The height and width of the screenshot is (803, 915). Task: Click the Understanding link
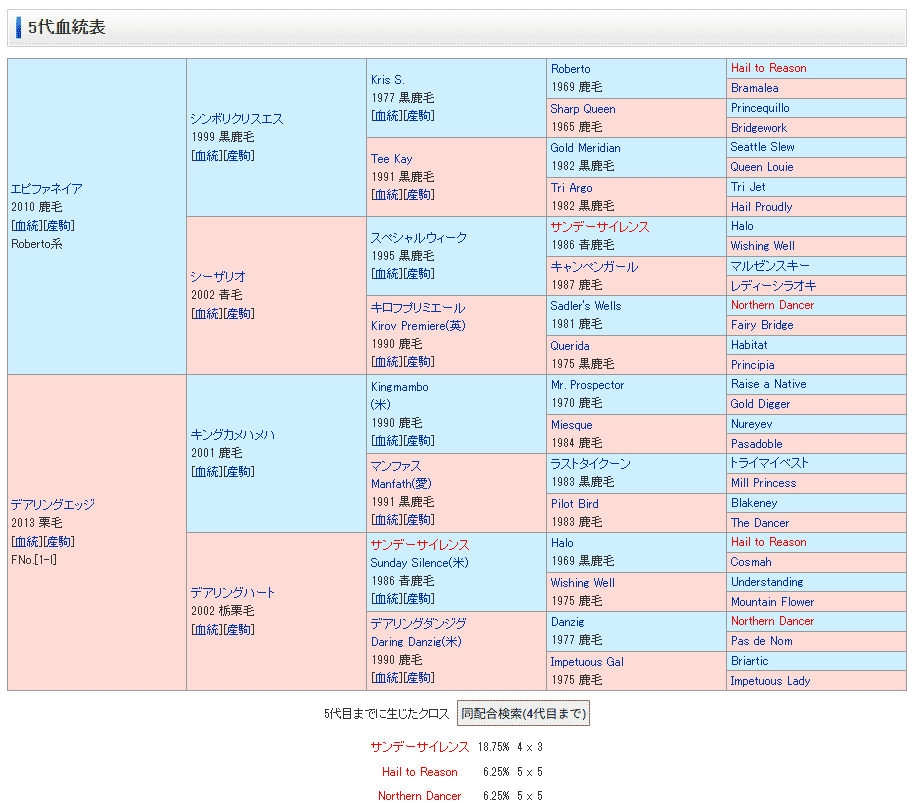(767, 582)
